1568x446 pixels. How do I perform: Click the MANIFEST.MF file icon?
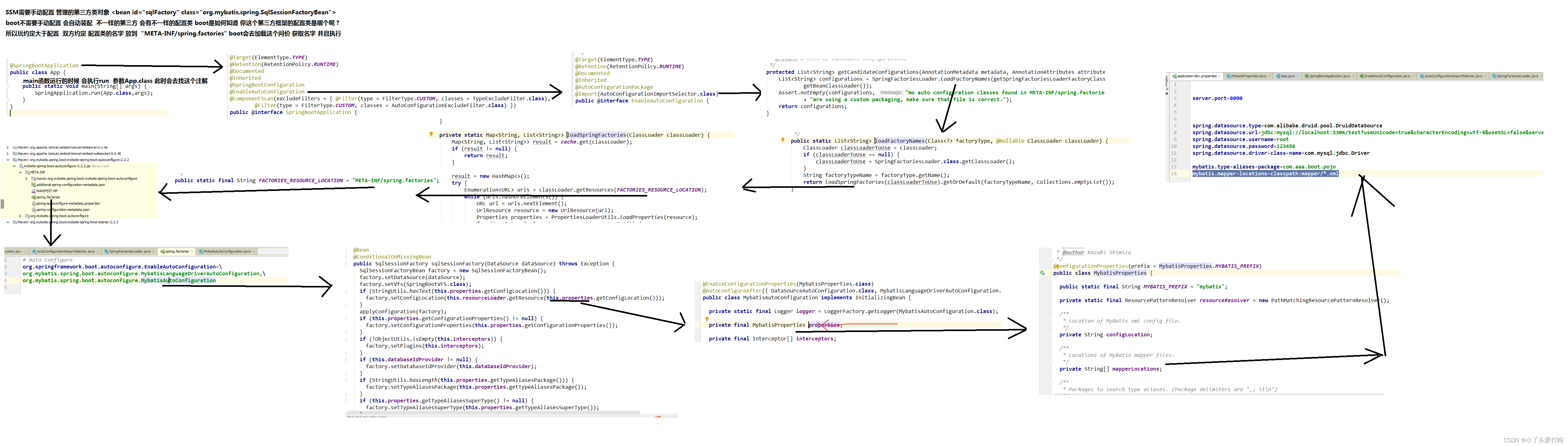pos(34,191)
